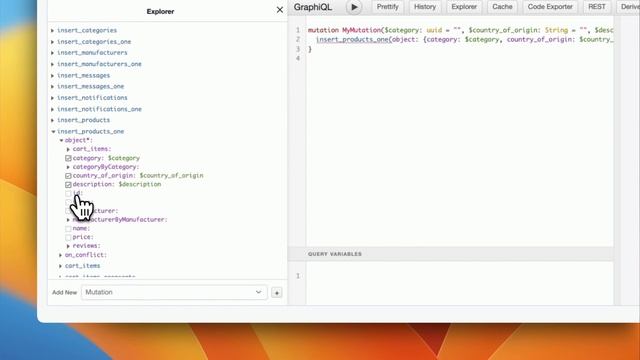Expand the insert_categories_one node

53,42
